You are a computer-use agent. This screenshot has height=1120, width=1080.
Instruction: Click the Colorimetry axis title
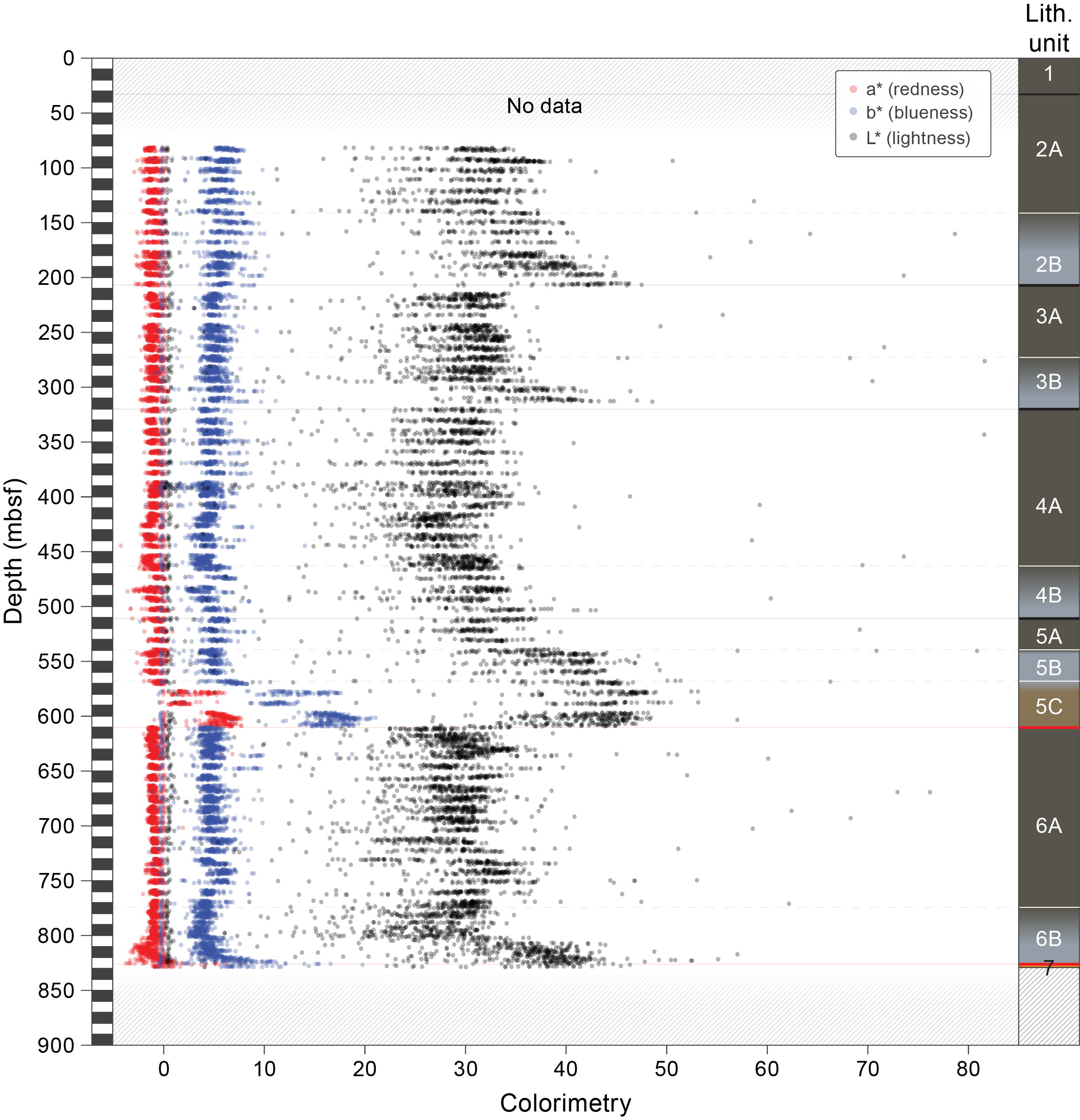[x=565, y=1102]
